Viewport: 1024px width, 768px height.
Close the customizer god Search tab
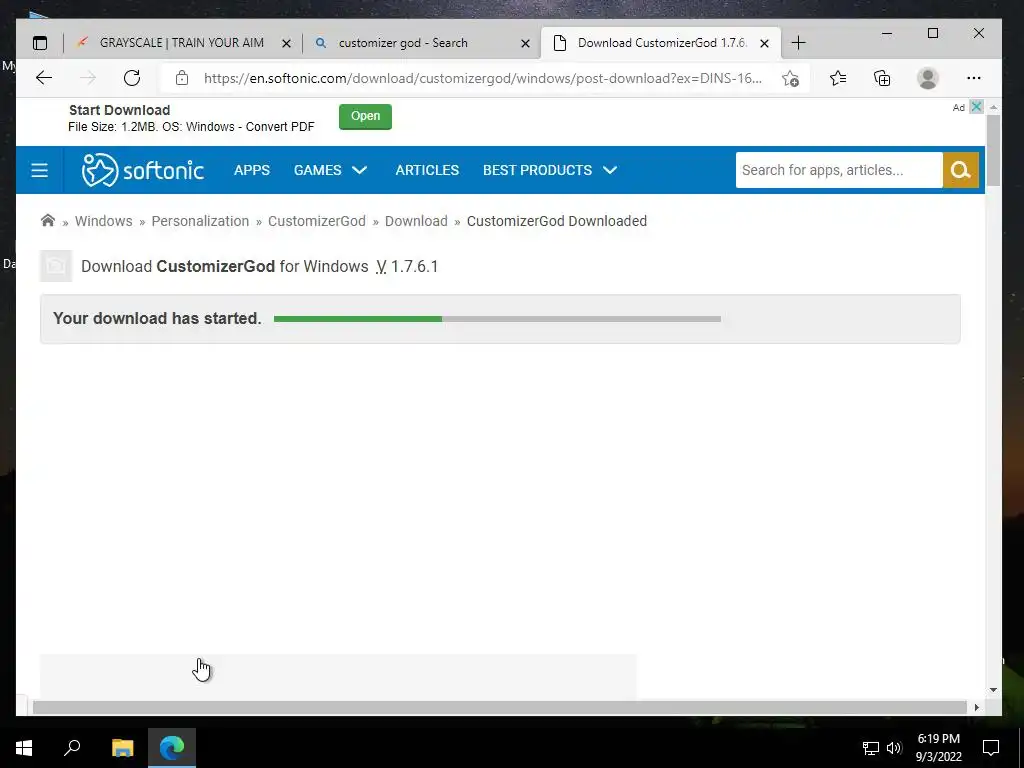(525, 44)
